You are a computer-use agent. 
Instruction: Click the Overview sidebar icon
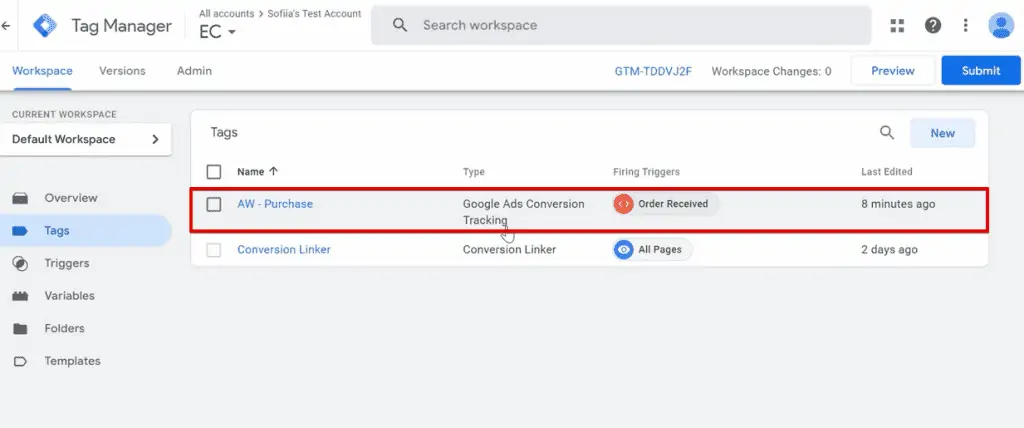coord(20,198)
